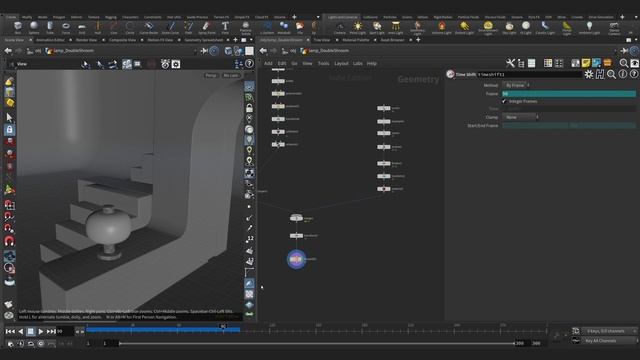640x360 pixels.
Task: Jump to the last frame
Action: (x=51, y=331)
